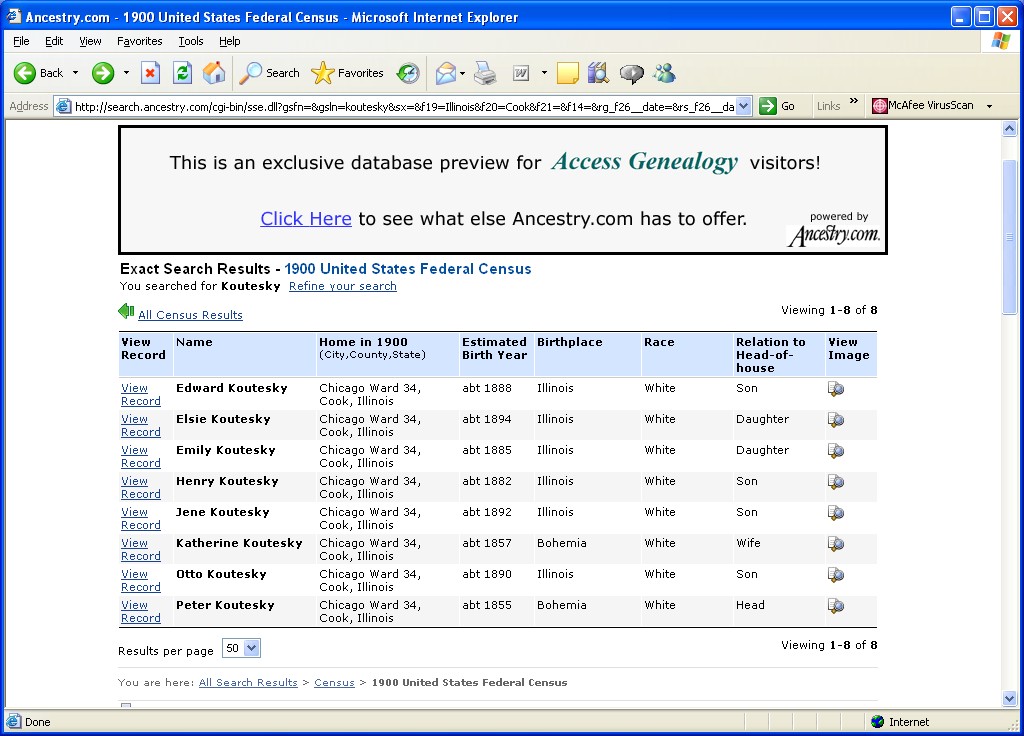Open the Research books icon
The image size is (1024, 736).
tap(598, 72)
